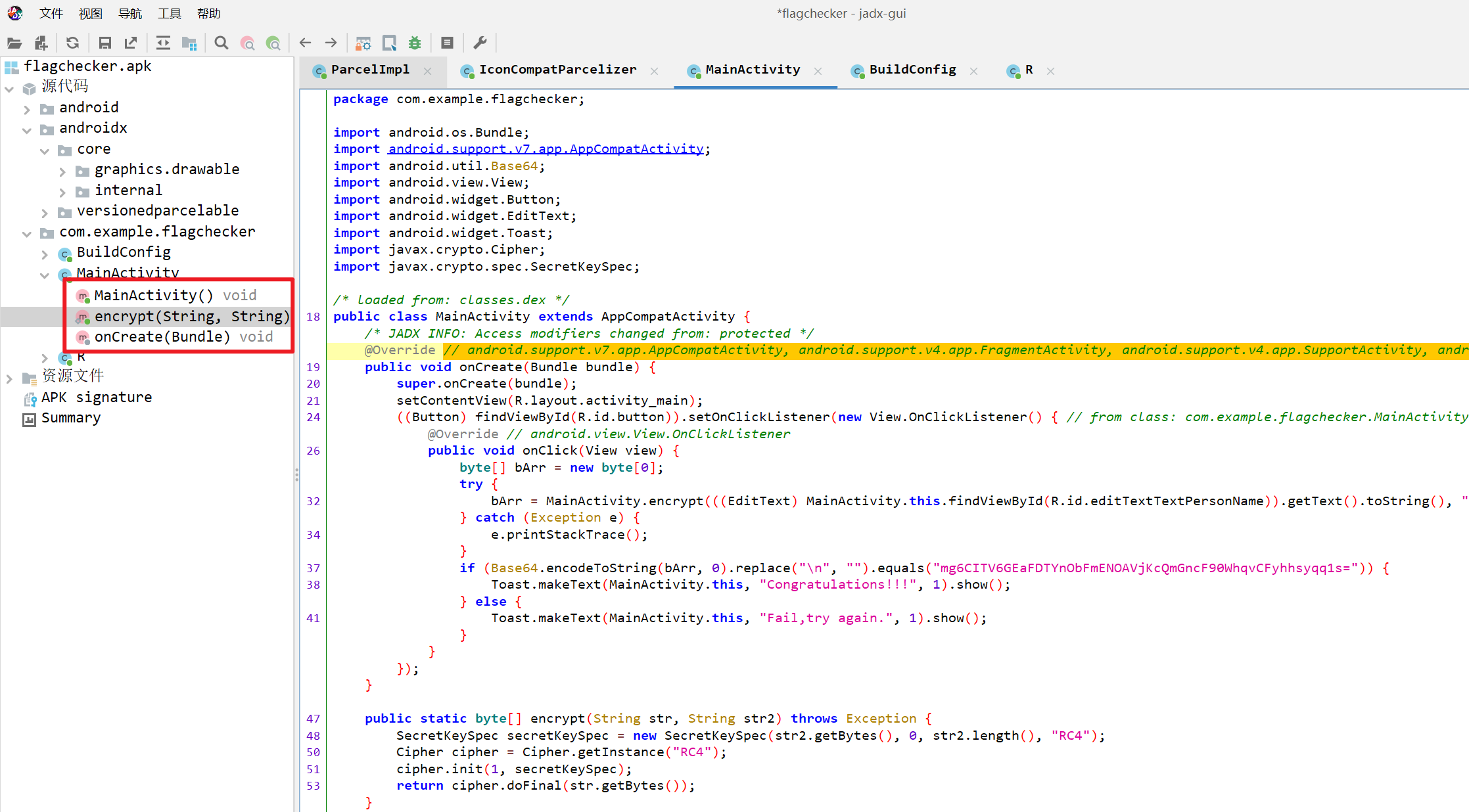Open Preferences wrench icon
The image size is (1469, 812).
480,43
